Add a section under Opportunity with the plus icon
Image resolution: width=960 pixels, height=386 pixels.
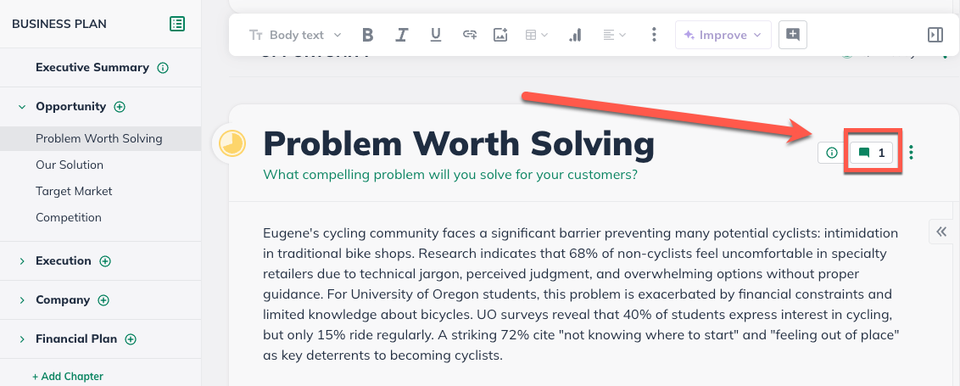(x=119, y=107)
